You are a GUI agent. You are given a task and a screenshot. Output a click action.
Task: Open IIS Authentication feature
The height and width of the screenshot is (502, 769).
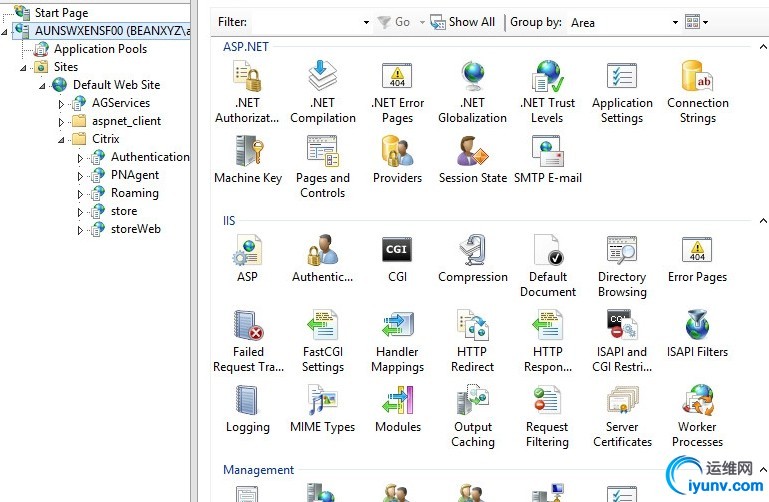(322, 258)
